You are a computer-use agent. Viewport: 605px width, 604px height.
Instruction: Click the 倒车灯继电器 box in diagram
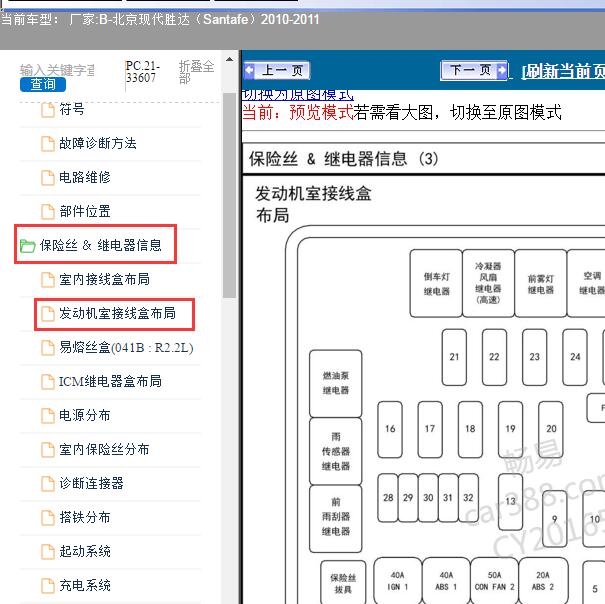pyautogui.click(x=436, y=283)
